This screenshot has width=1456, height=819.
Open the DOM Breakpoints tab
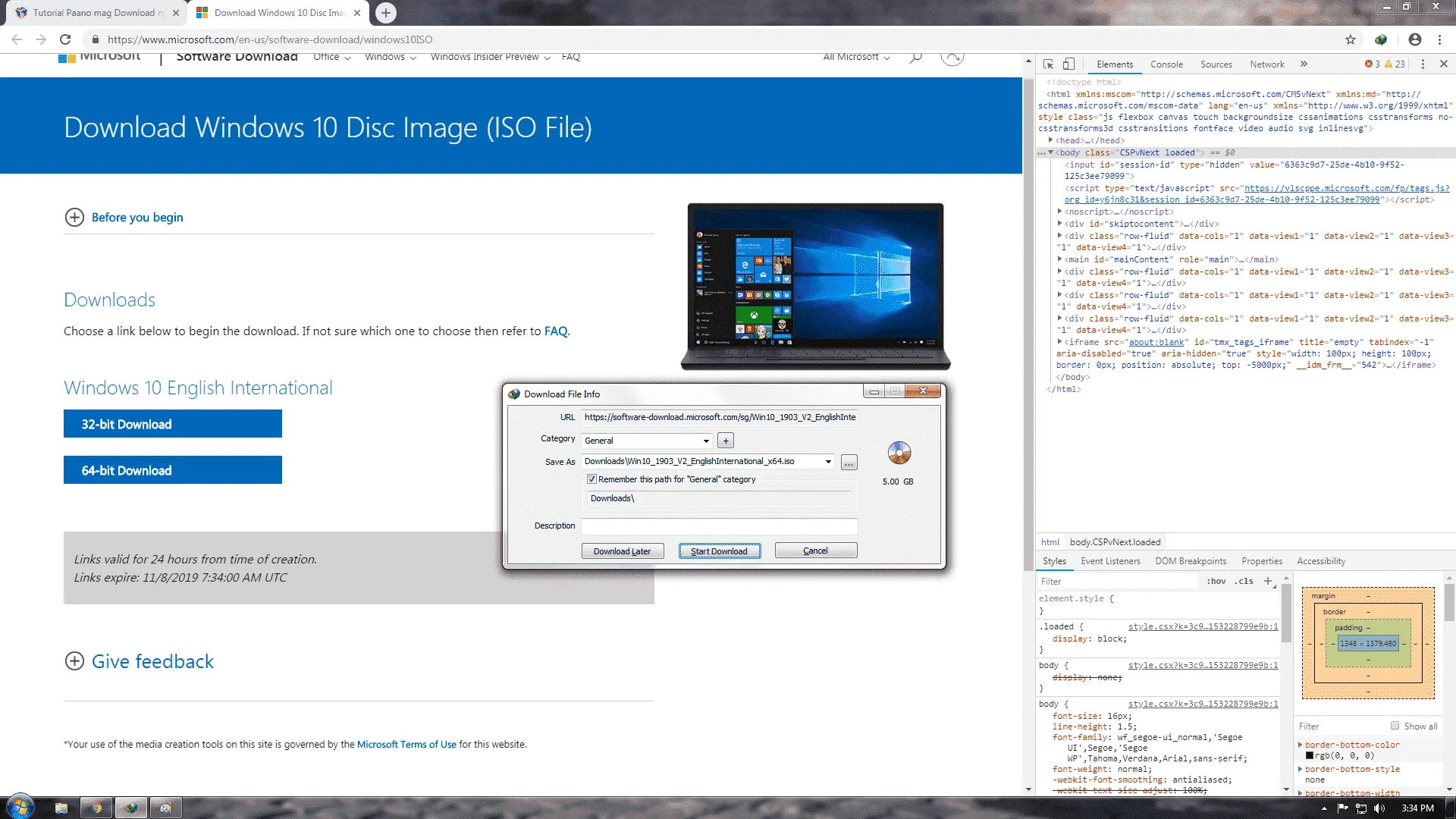(x=1191, y=561)
